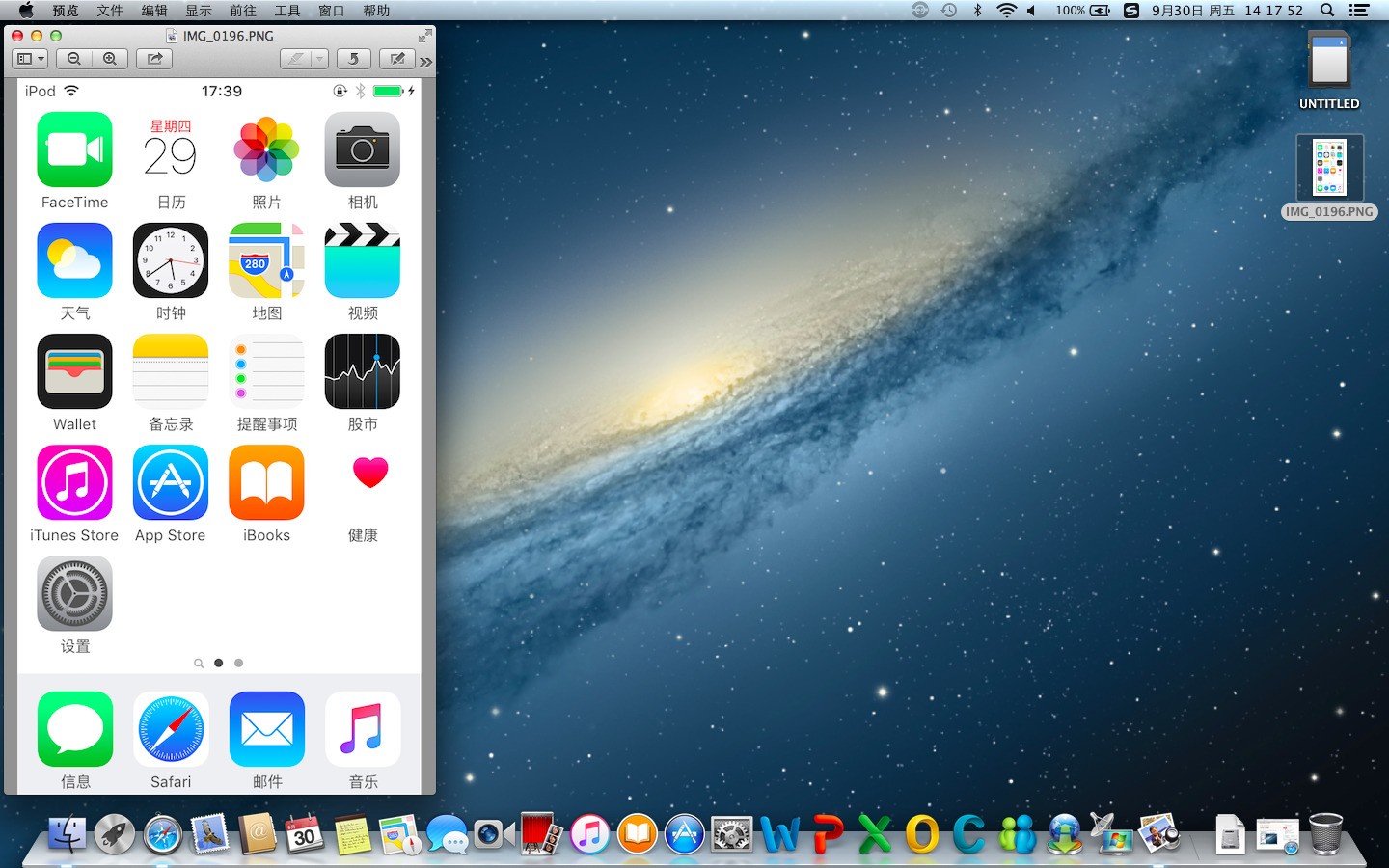Open the Trash in the Dock

[1326, 834]
